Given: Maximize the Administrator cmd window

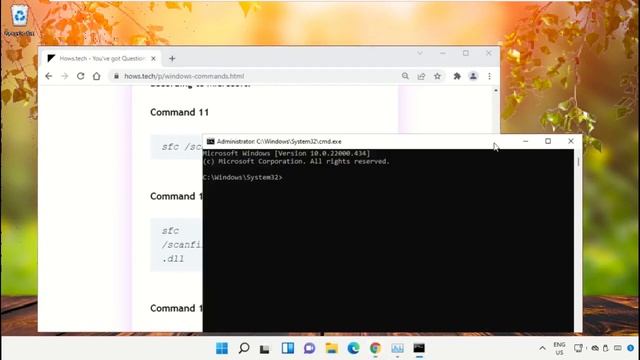Looking at the screenshot, I should [x=548, y=141].
